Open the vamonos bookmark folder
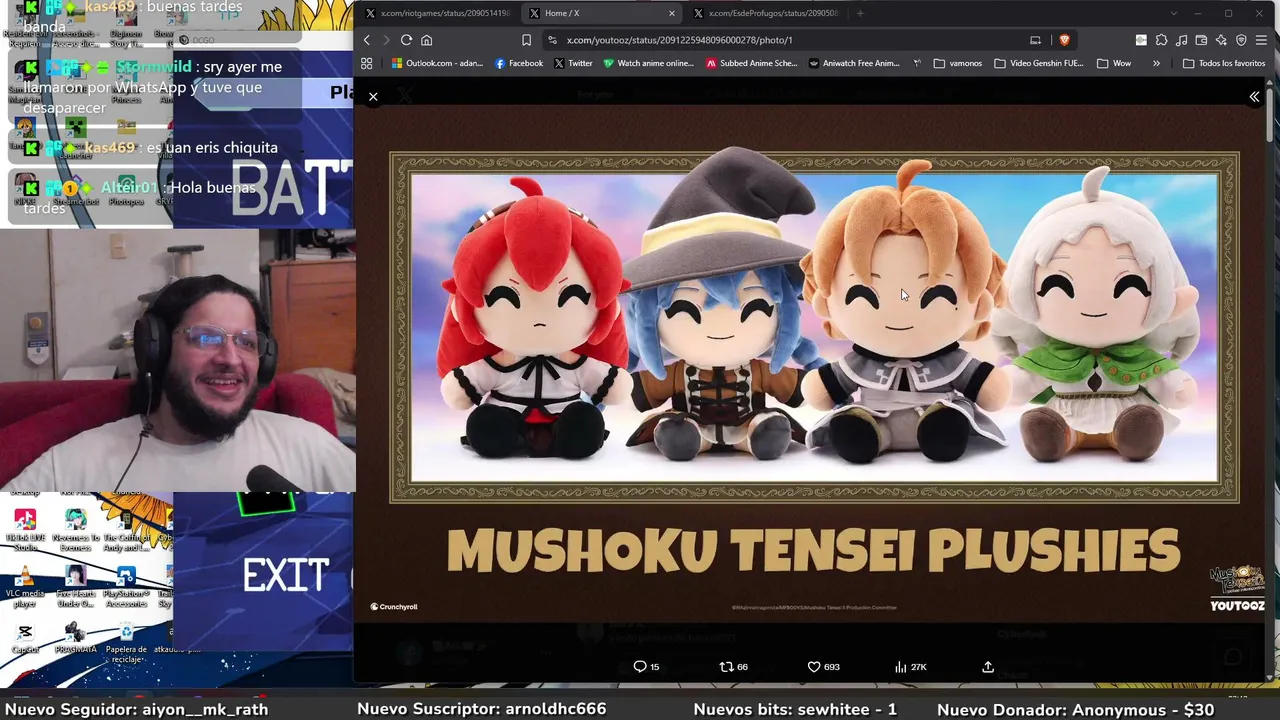Screen dimensions: 1280x720 (958, 63)
